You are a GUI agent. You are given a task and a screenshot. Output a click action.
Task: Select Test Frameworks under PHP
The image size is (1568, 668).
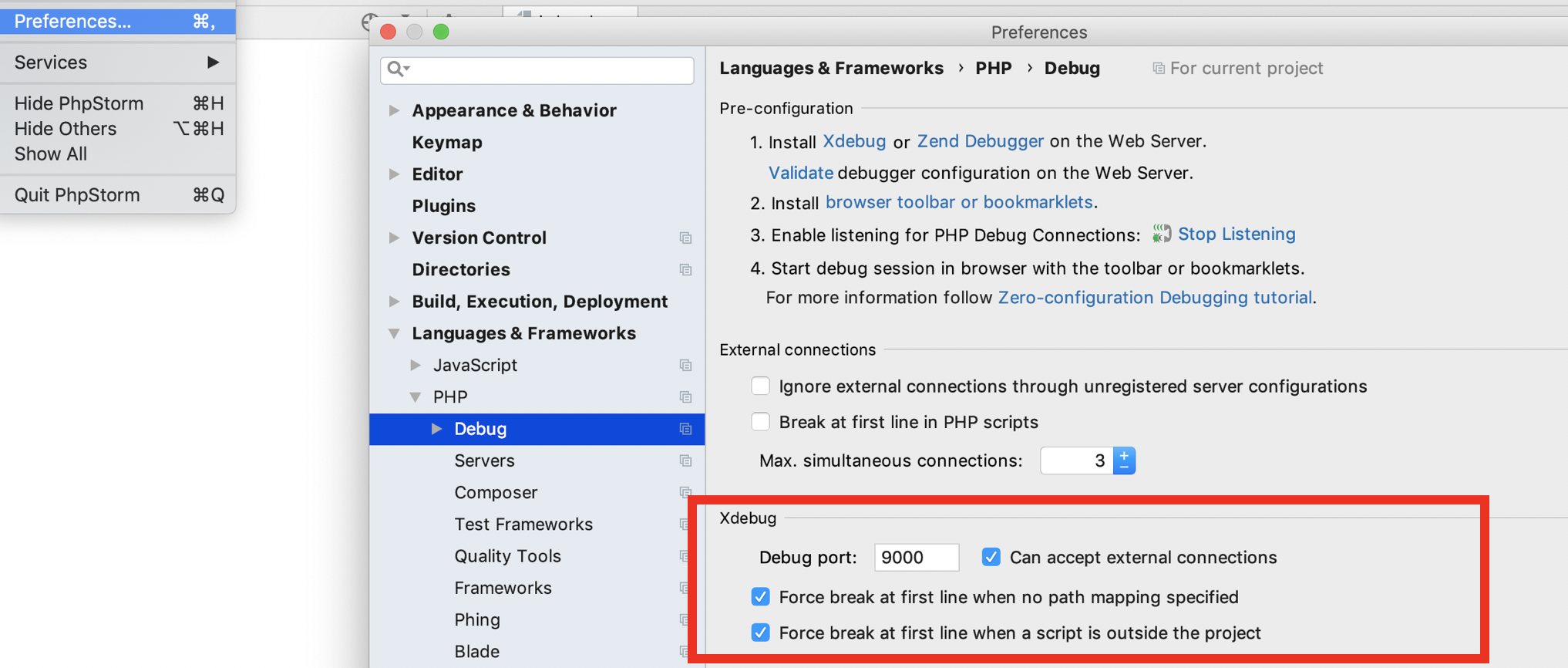[x=523, y=525]
